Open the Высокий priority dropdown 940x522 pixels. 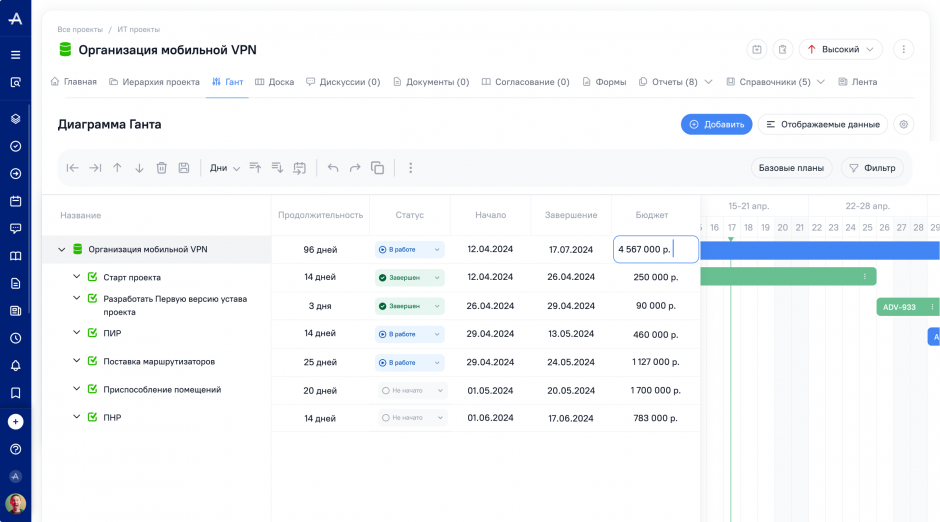tap(840, 49)
